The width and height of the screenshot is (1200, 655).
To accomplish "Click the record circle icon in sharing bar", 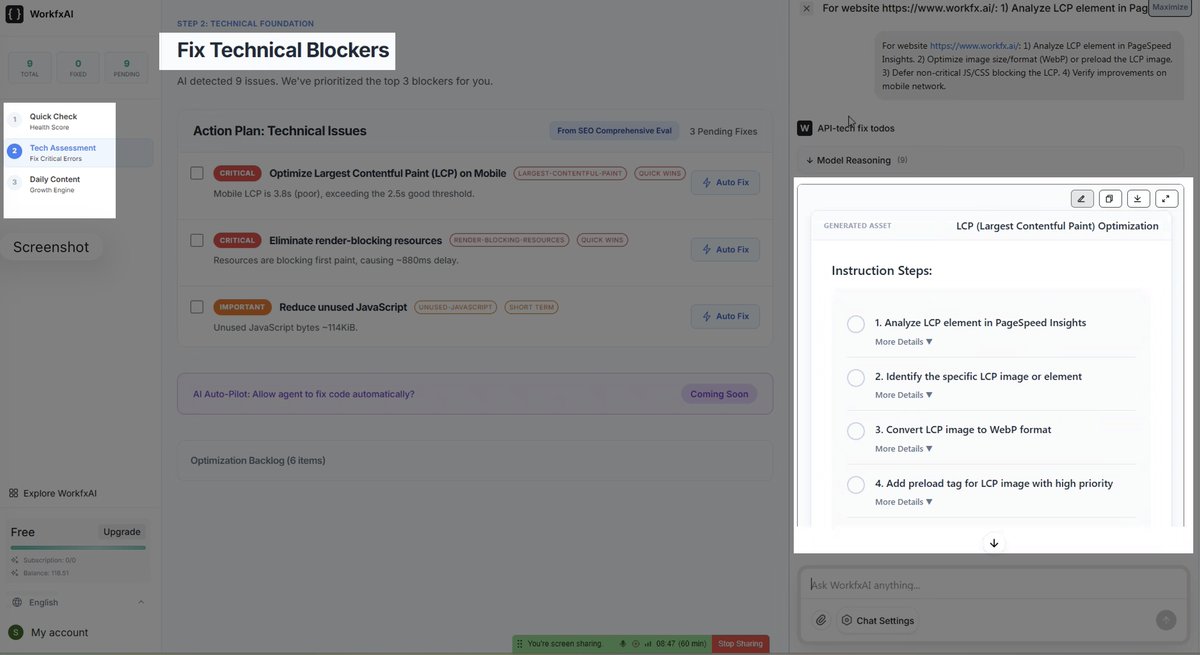I will click(x=635, y=644).
